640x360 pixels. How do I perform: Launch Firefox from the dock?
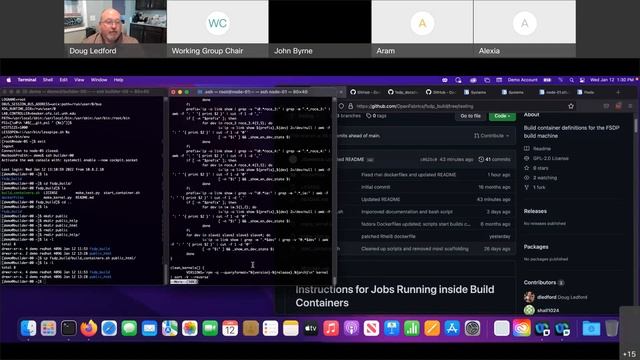(x=89, y=328)
